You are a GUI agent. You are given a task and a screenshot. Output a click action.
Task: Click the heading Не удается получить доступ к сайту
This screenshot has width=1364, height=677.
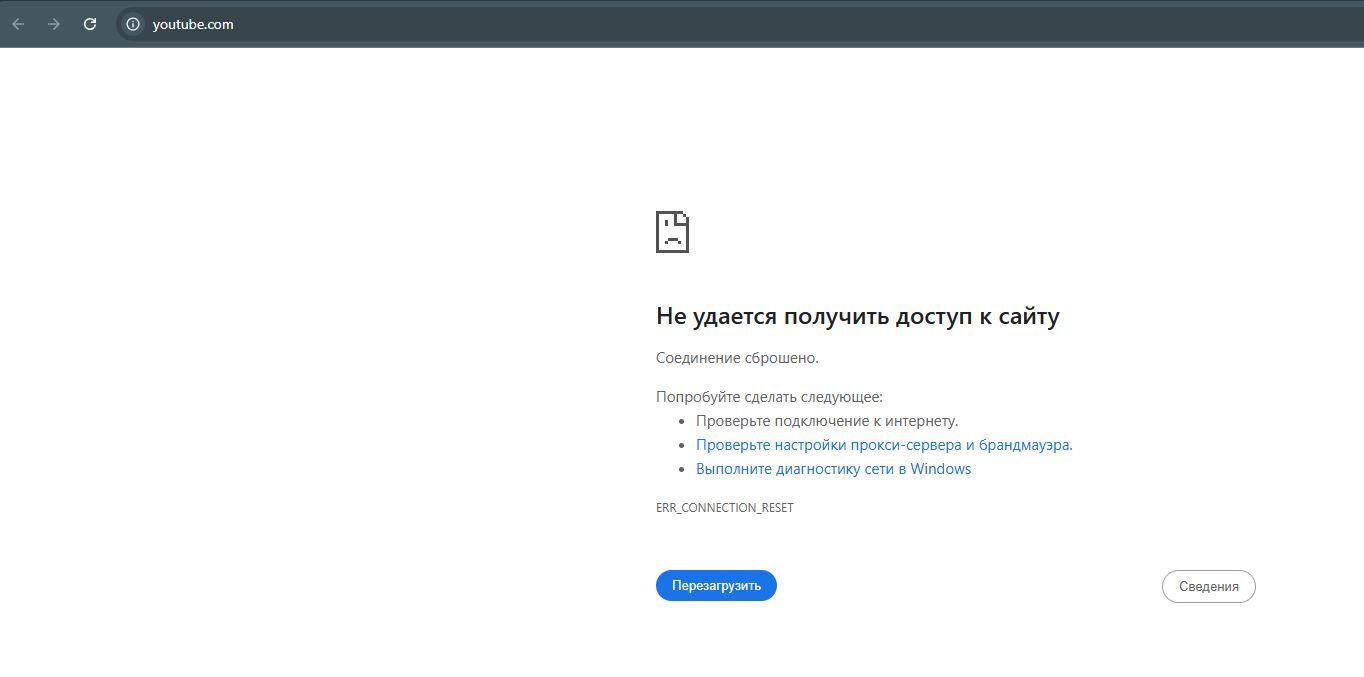(x=857, y=316)
